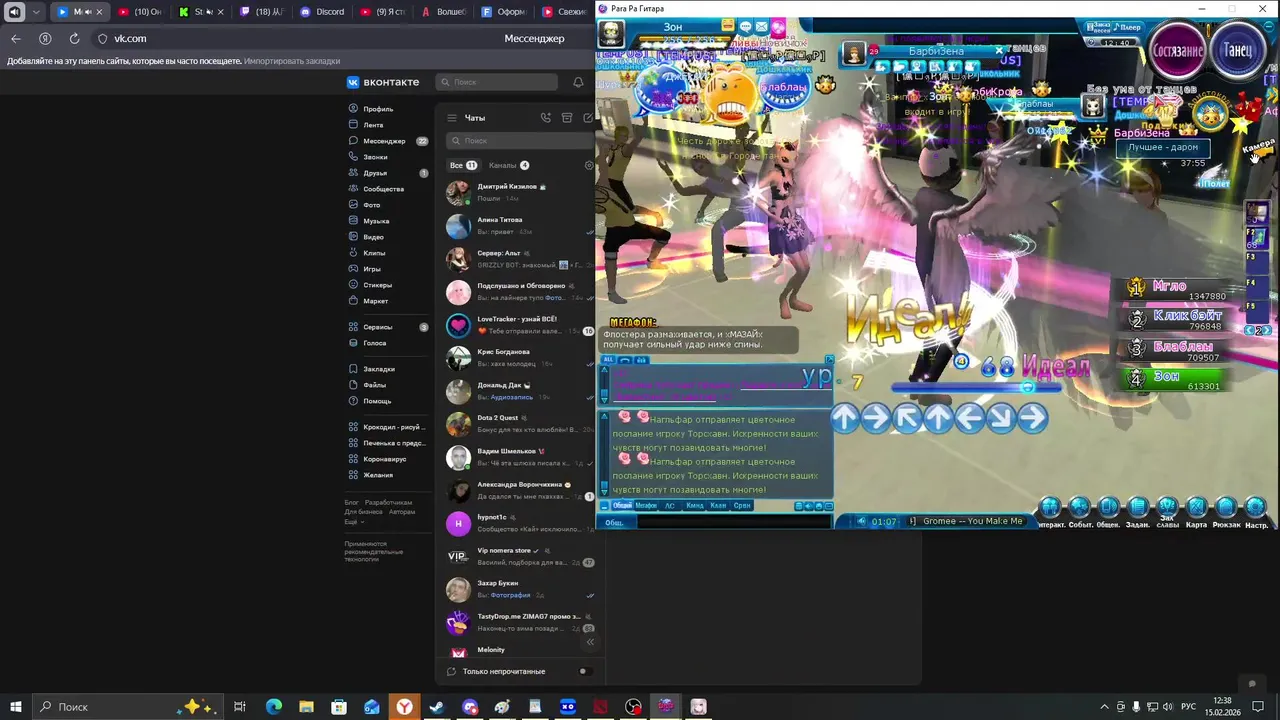Switch to Discord browser tab
Viewport: 1280px width, 720px height.
coord(322,12)
